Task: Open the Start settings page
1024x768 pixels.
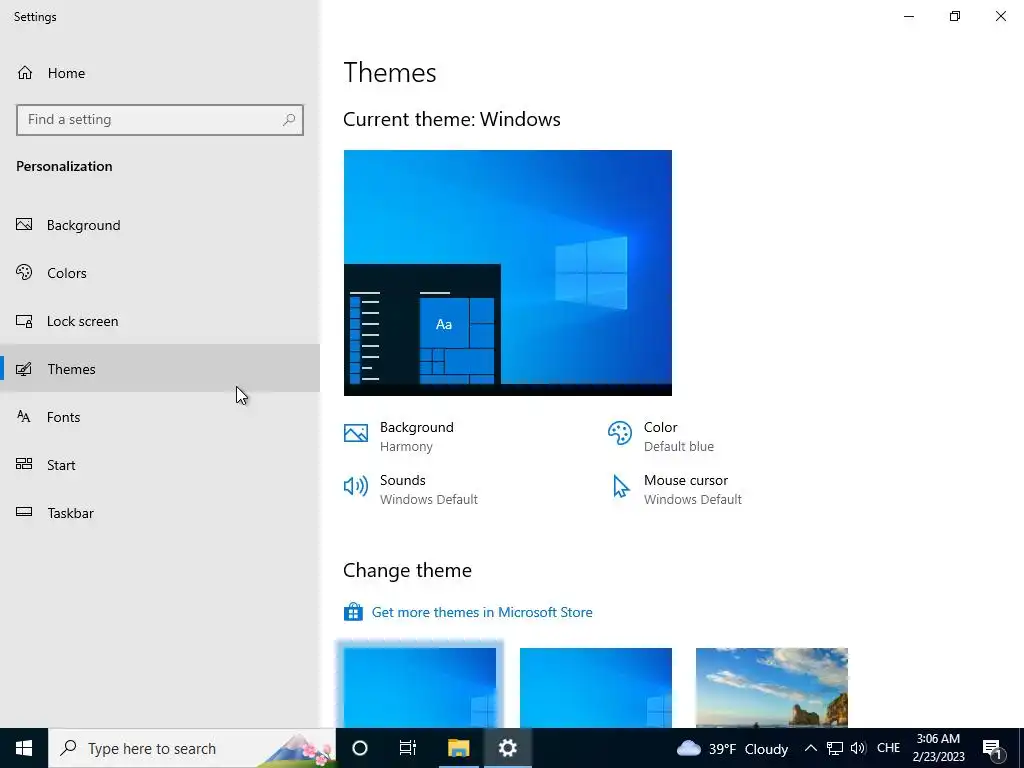Action: pyautogui.click(x=160, y=464)
